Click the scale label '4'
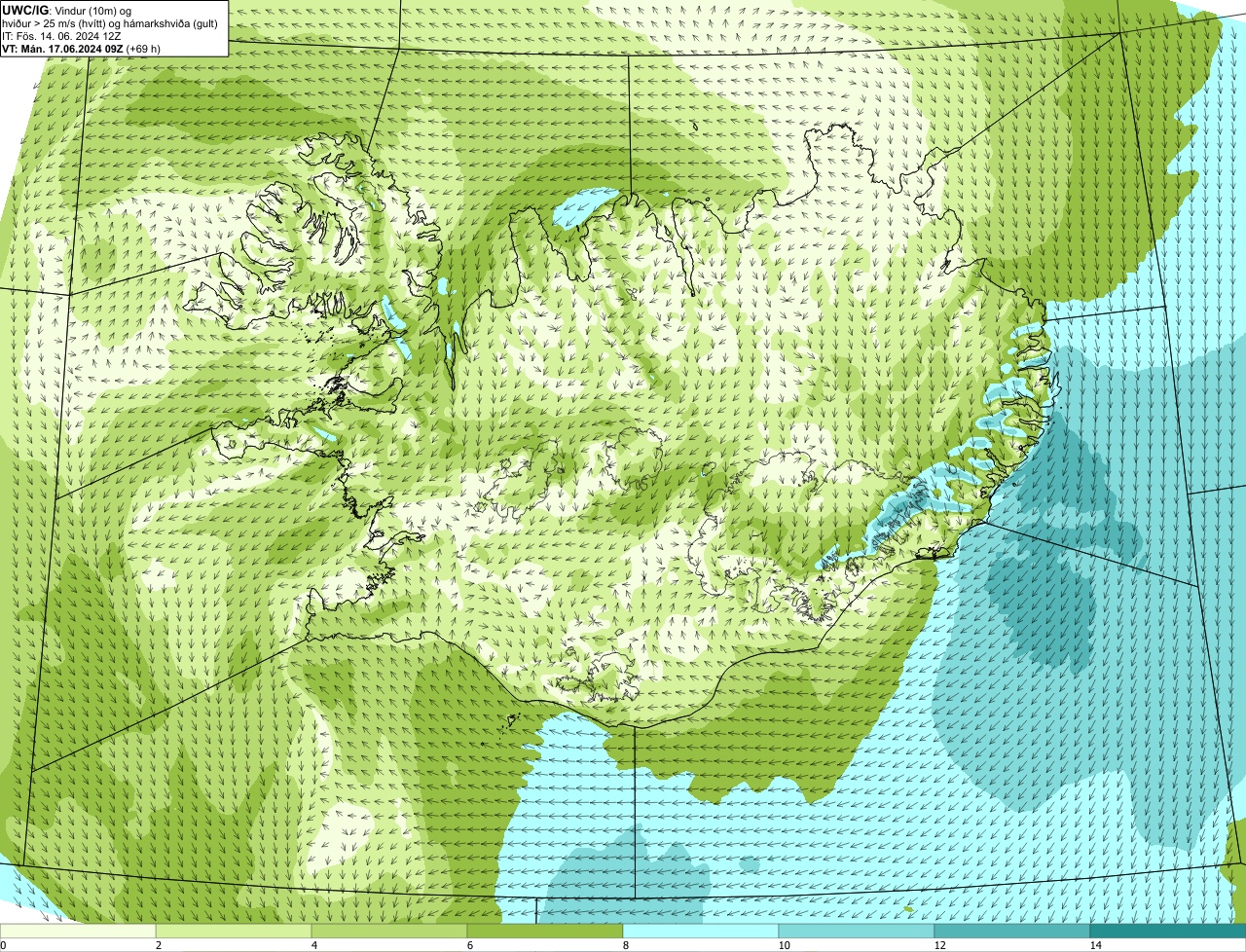Viewport: 1246px width, 952px height. pos(313,945)
